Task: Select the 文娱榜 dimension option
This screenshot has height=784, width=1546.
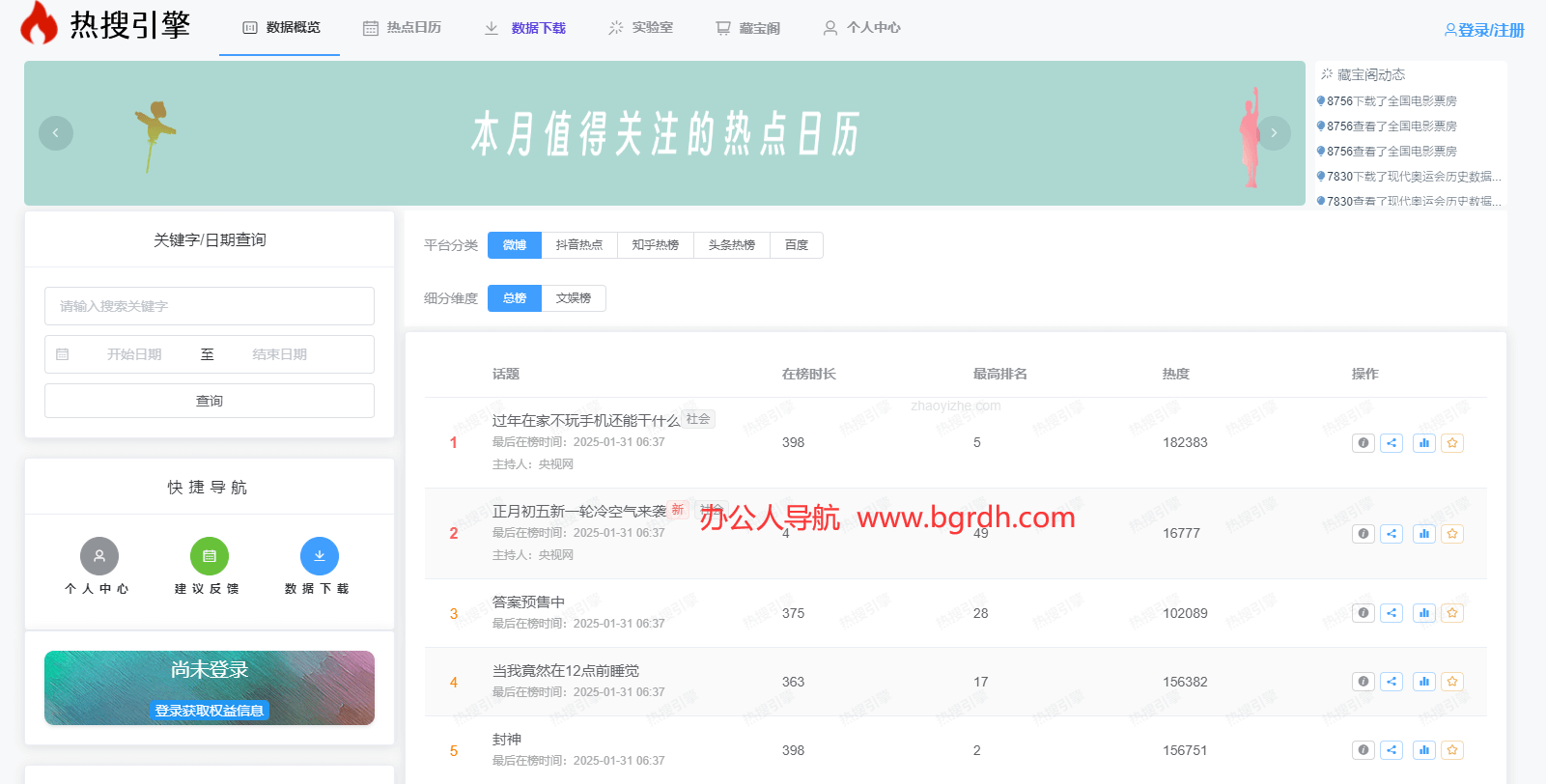Action: 574,298
